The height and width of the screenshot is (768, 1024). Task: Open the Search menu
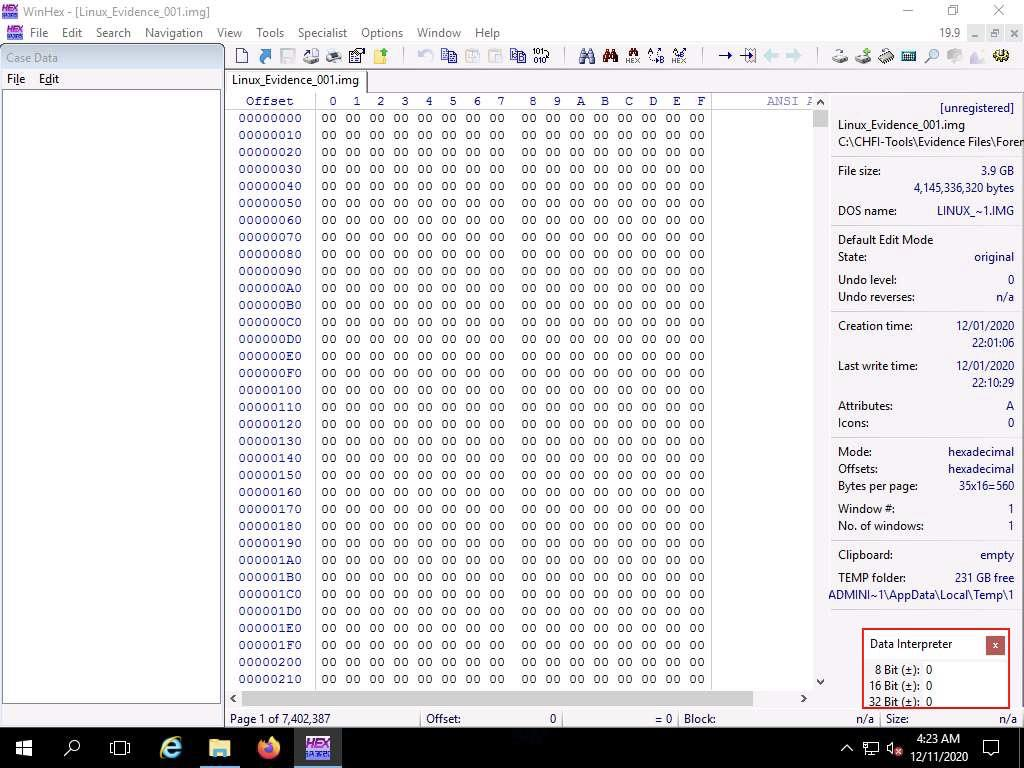click(x=113, y=33)
